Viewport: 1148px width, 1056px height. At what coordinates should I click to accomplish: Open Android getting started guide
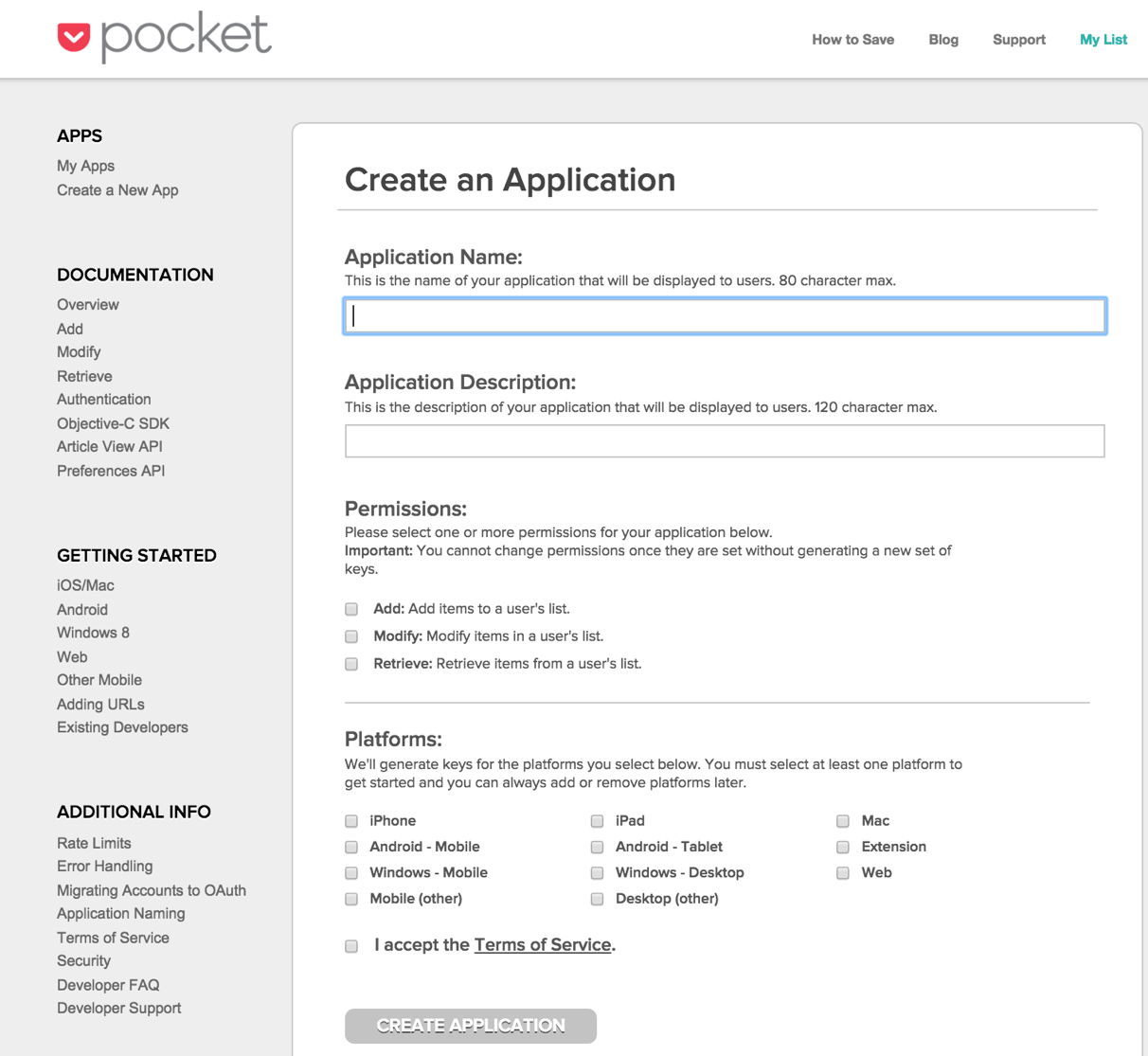coord(82,610)
